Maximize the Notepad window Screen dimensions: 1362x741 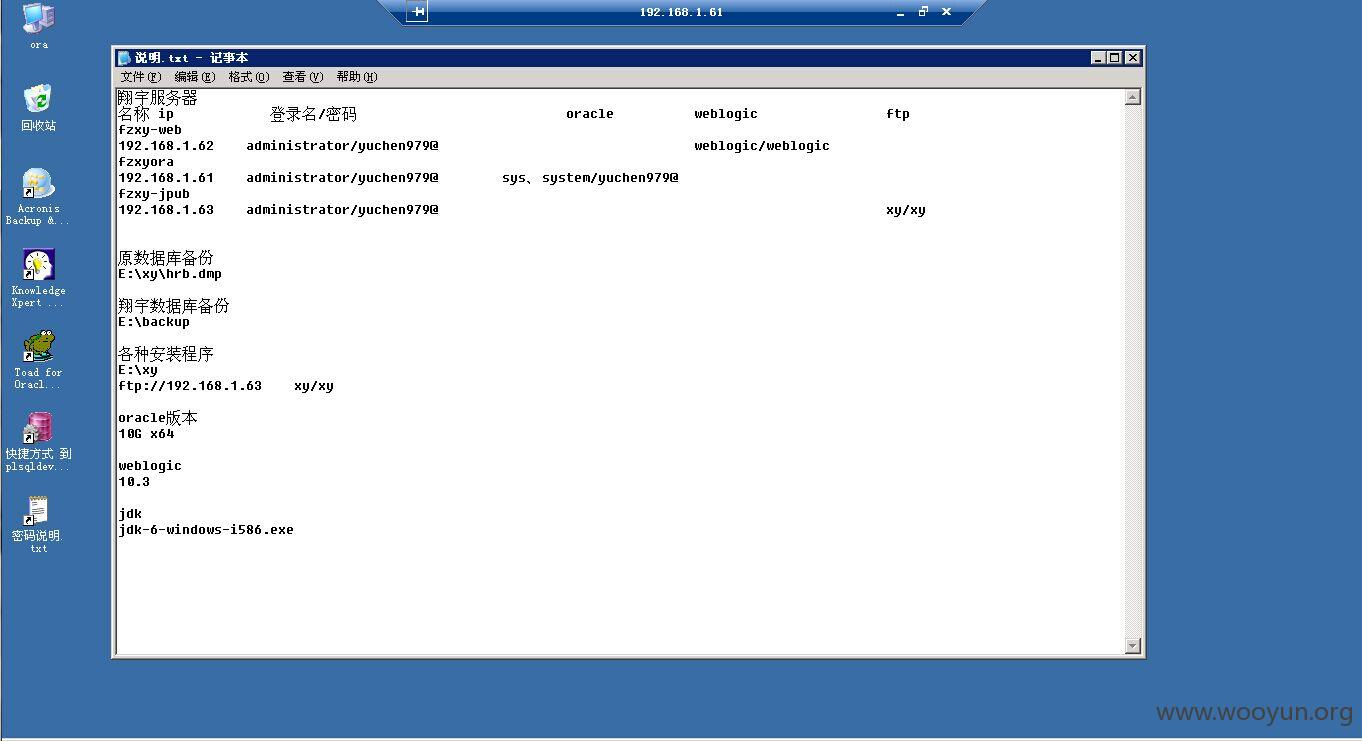point(1115,58)
